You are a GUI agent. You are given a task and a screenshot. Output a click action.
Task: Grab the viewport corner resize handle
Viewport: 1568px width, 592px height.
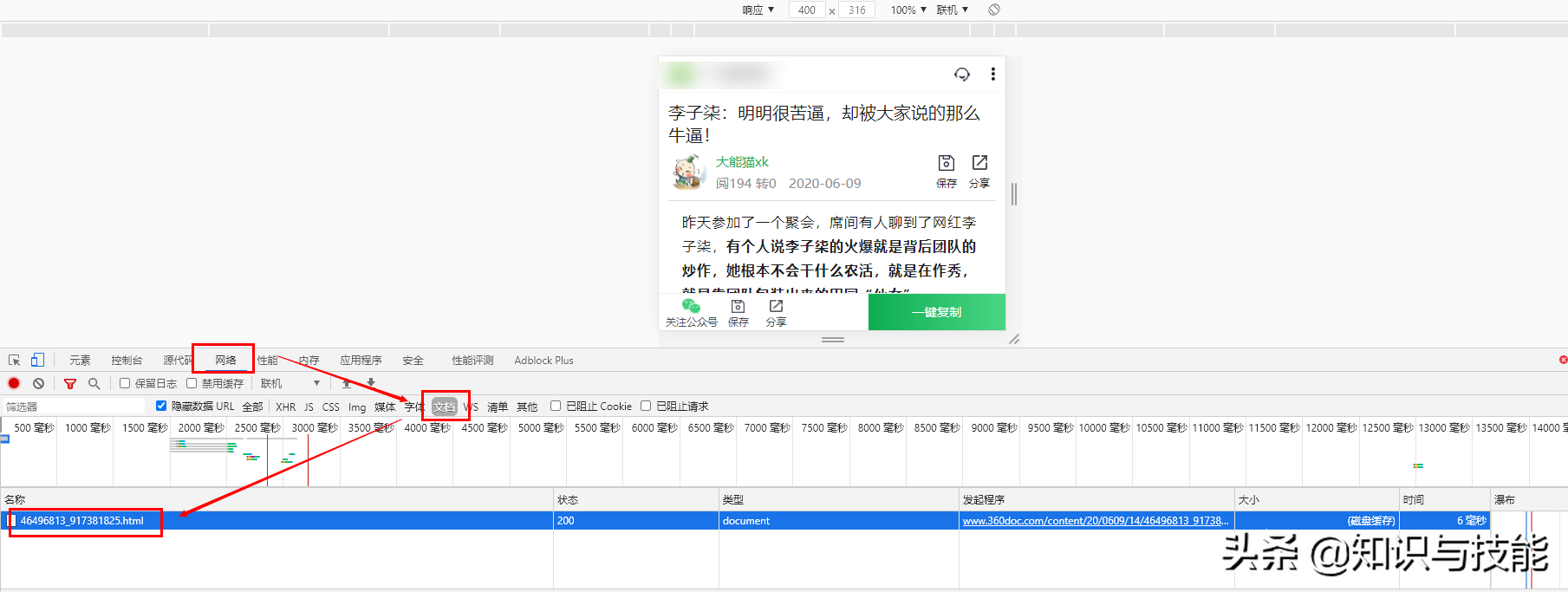[x=1014, y=339]
